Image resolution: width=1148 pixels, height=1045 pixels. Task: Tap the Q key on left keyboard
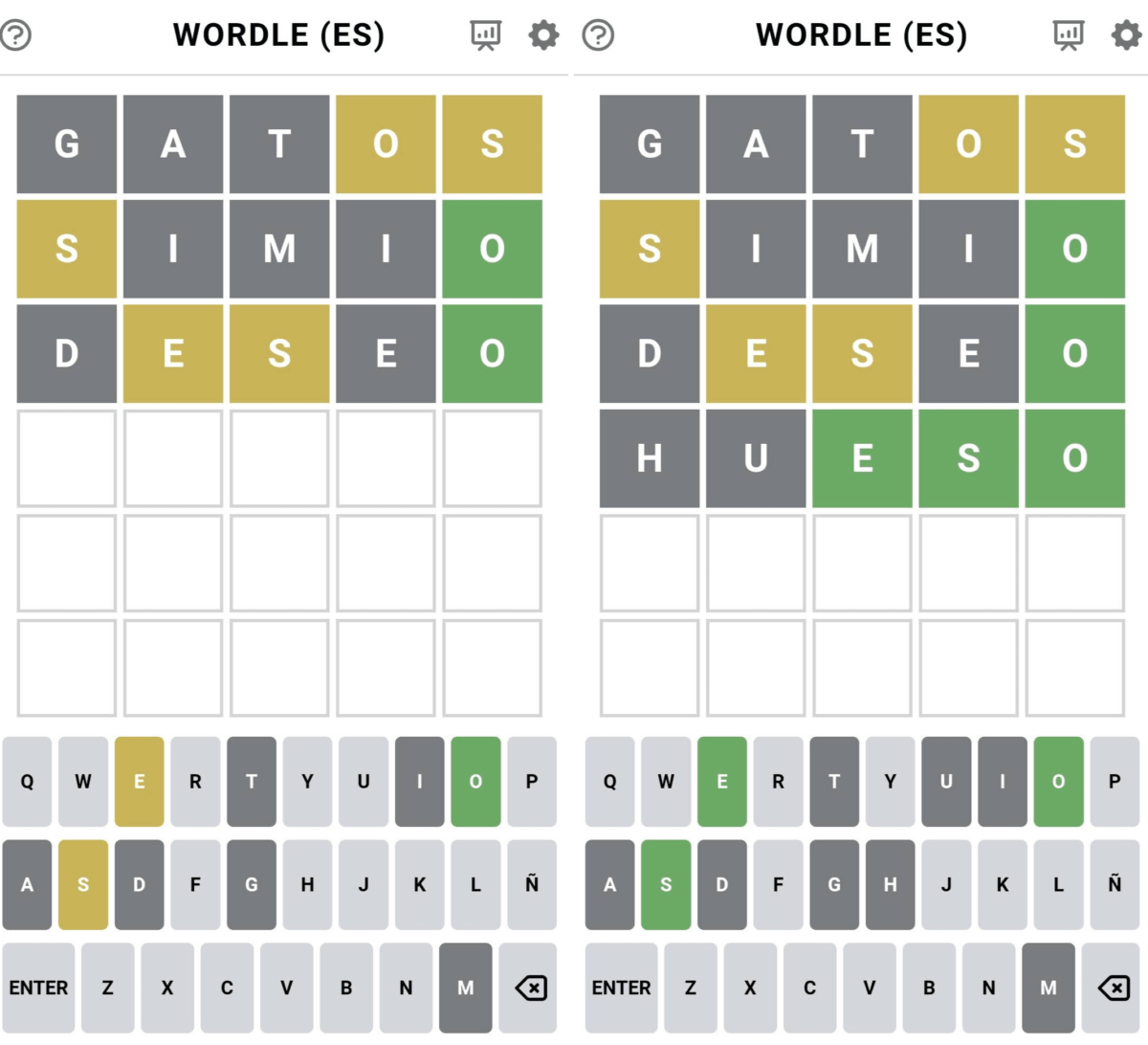tap(27, 781)
